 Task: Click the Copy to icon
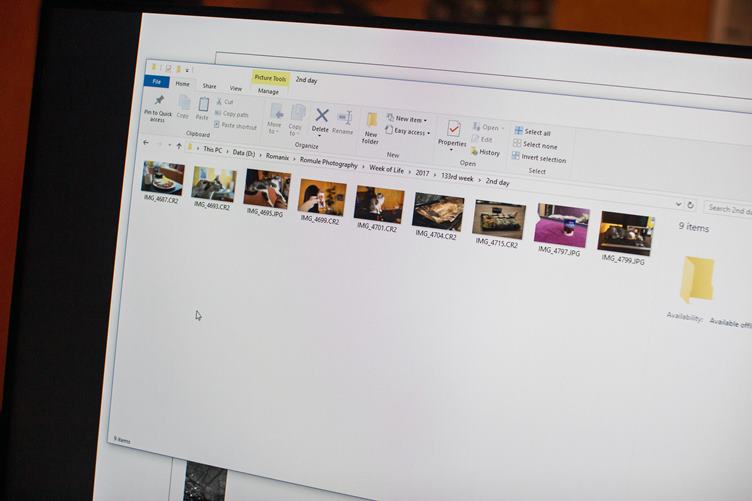click(x=298, y=114)
